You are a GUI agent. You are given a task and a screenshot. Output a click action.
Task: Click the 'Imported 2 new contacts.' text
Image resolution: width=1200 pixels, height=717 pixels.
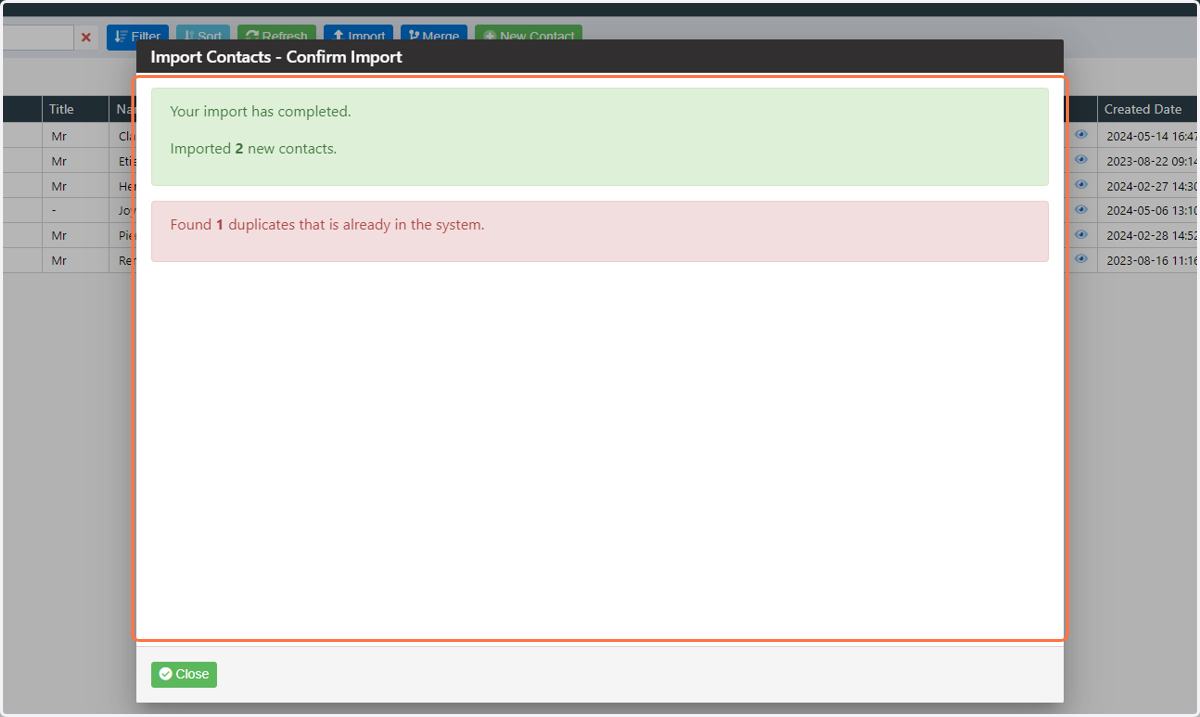253,148
